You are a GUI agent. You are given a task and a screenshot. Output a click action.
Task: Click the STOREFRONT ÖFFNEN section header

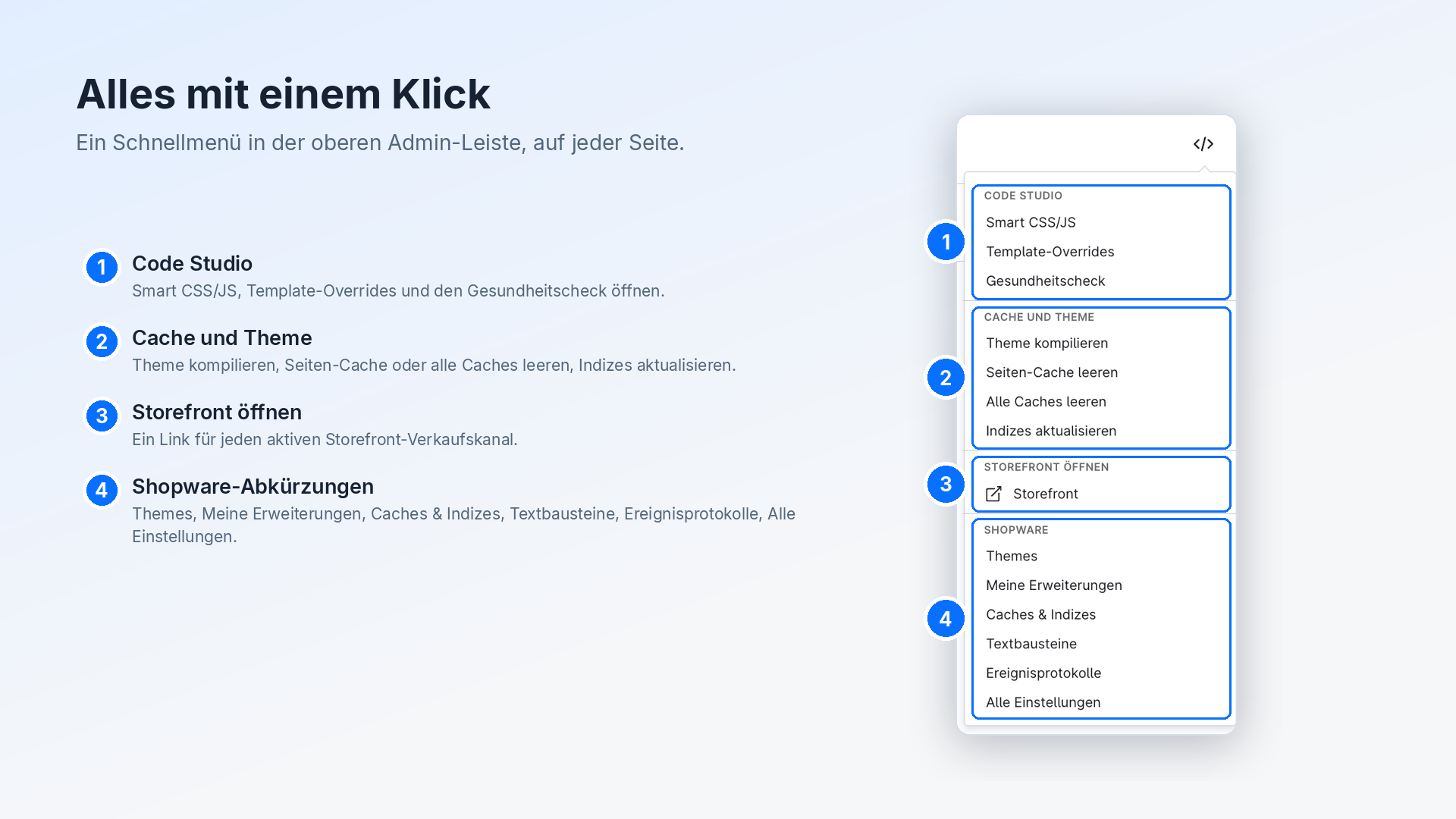click(1046, 467)
